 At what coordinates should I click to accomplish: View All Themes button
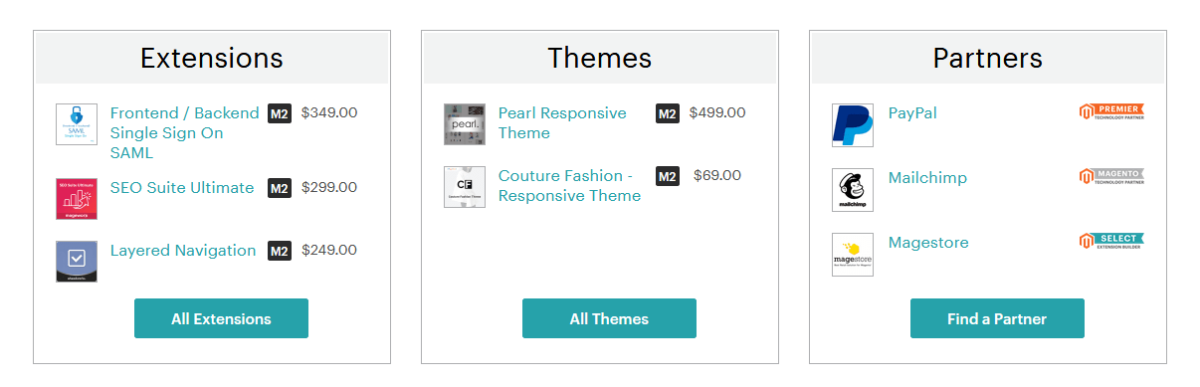(x=609, y=319)
